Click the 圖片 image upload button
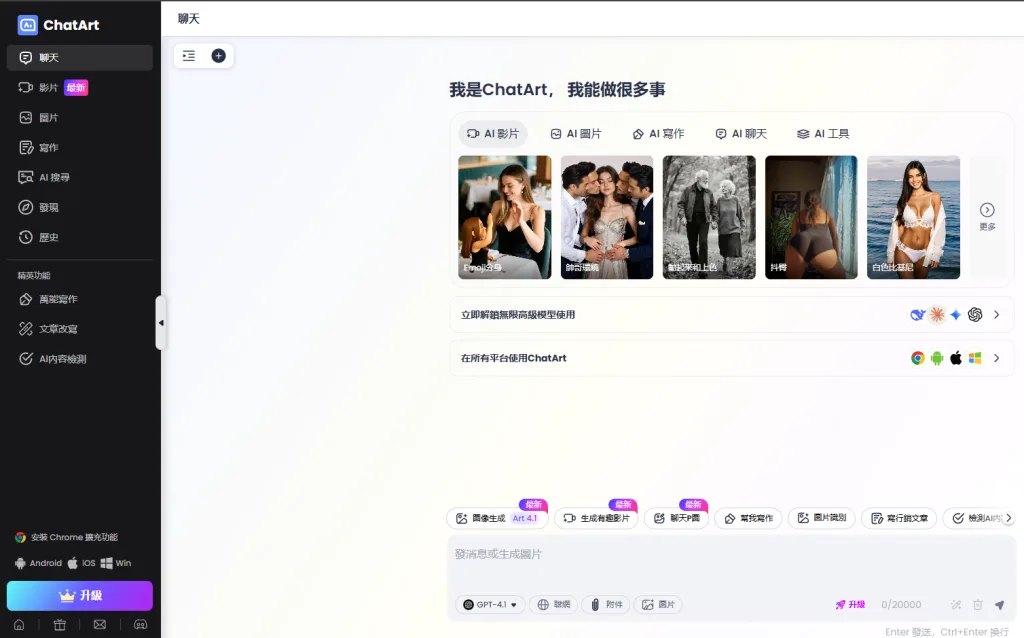Image resolution: width=1024 pixels, height=638 pixels. click(658, 605)
